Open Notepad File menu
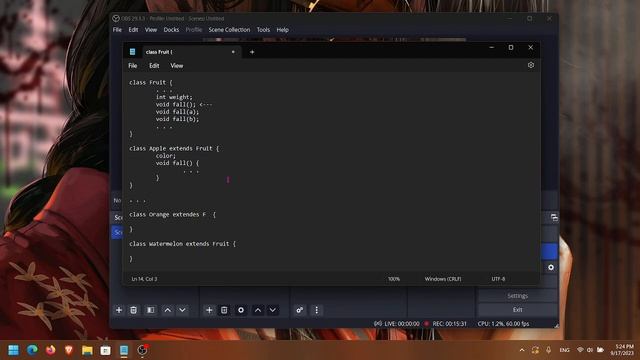The width and height of the screenshot is (640, 360). 133,66
